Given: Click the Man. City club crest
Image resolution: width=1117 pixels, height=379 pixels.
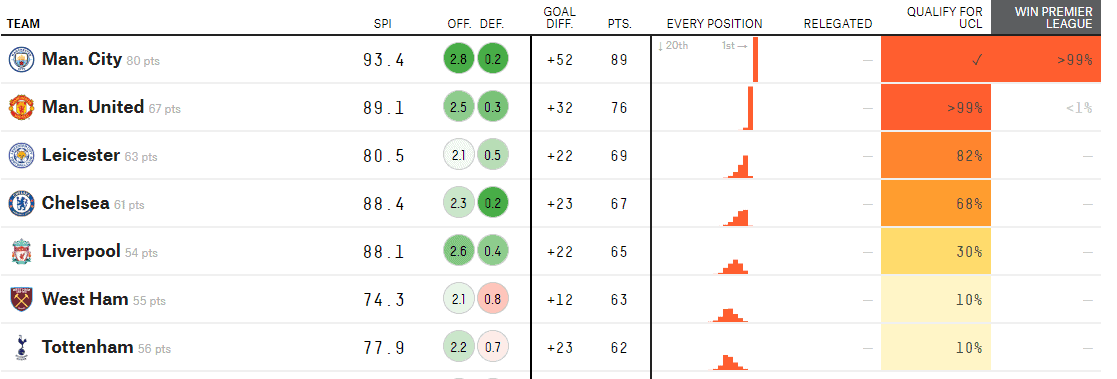Looking at the screenshot, I should pos(21,59).
